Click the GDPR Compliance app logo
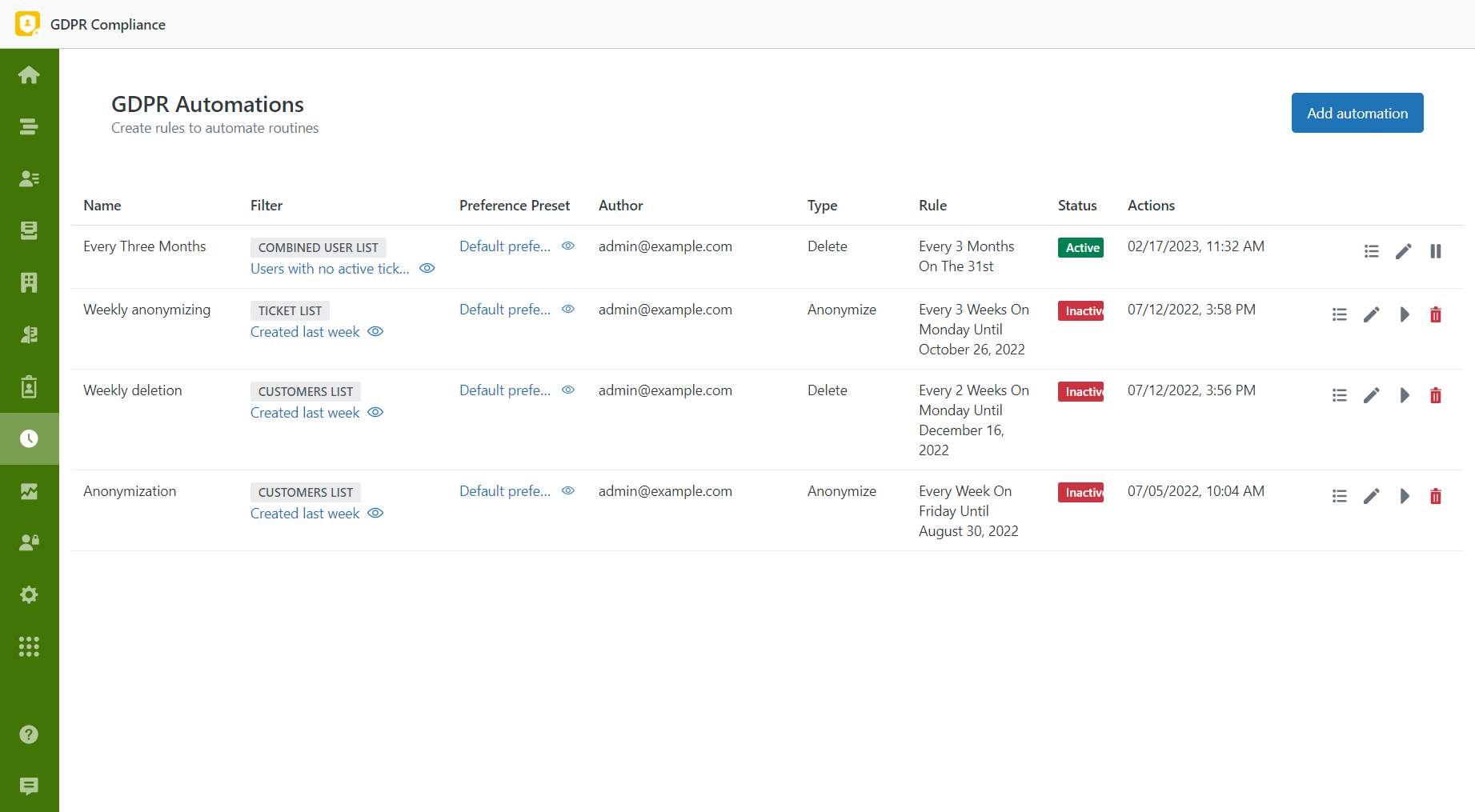1475x812 pixels. click(27, 23)
